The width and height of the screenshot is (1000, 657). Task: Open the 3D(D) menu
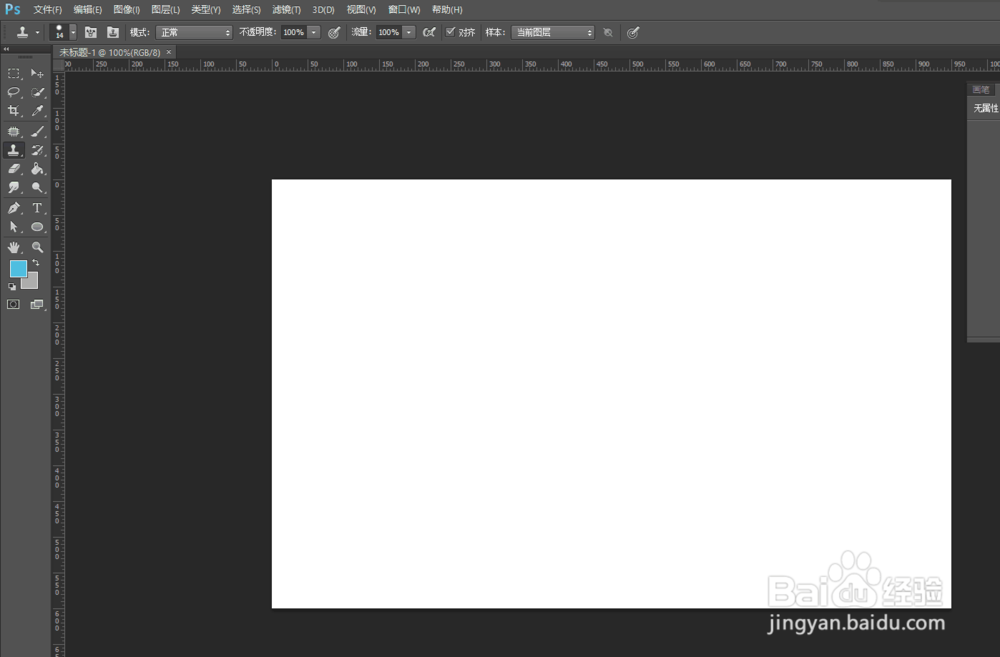(323, 10)
